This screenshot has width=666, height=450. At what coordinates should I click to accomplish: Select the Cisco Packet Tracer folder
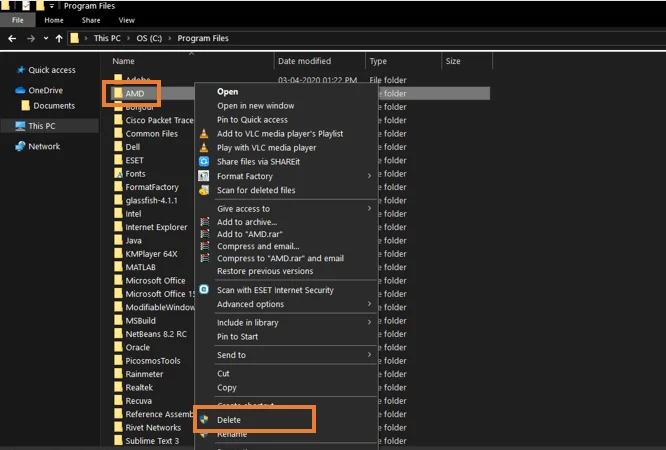pos(159,120)
